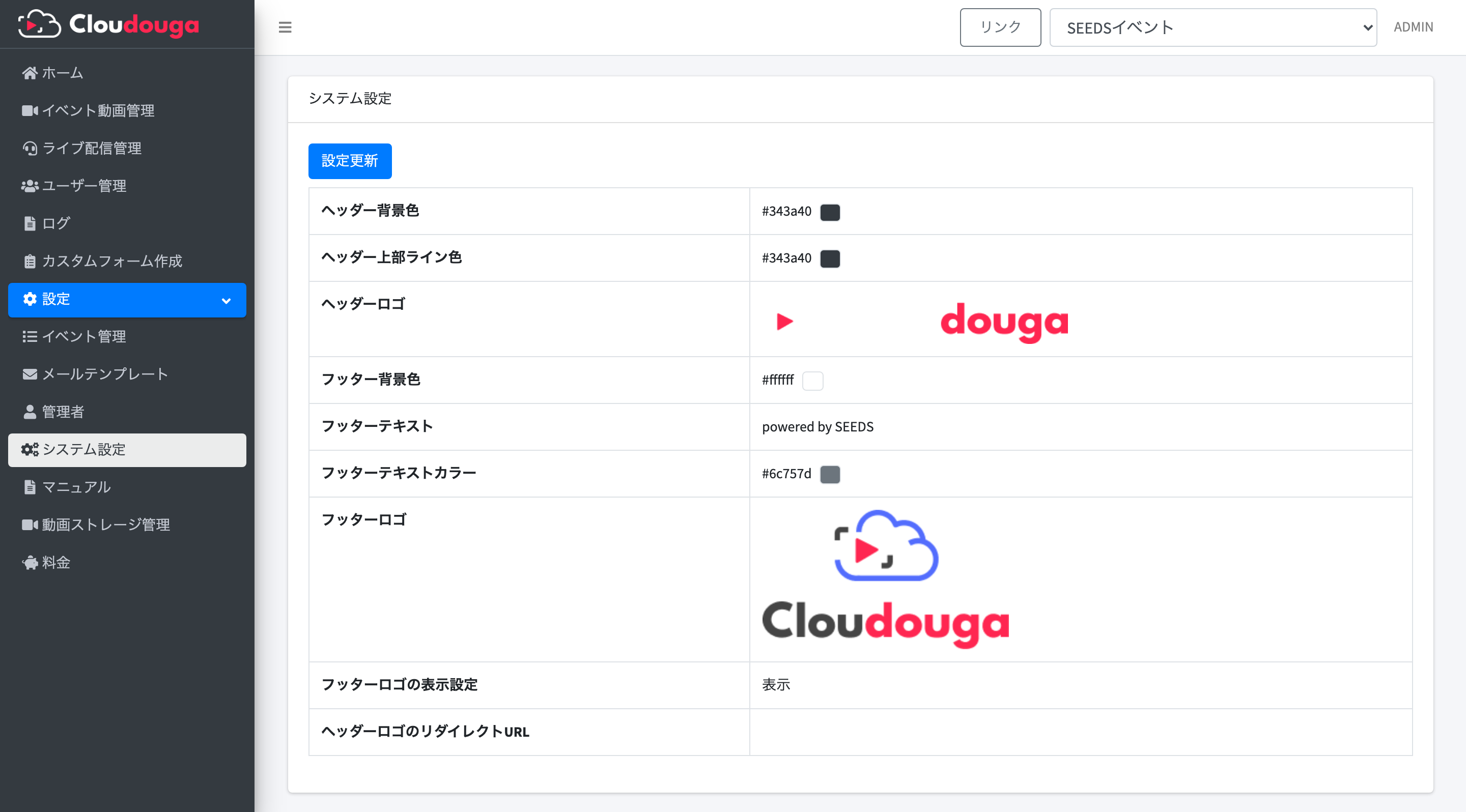Open イベント管理 submenu item
The image size is (1466, 812).
click(x=127, y=336)
